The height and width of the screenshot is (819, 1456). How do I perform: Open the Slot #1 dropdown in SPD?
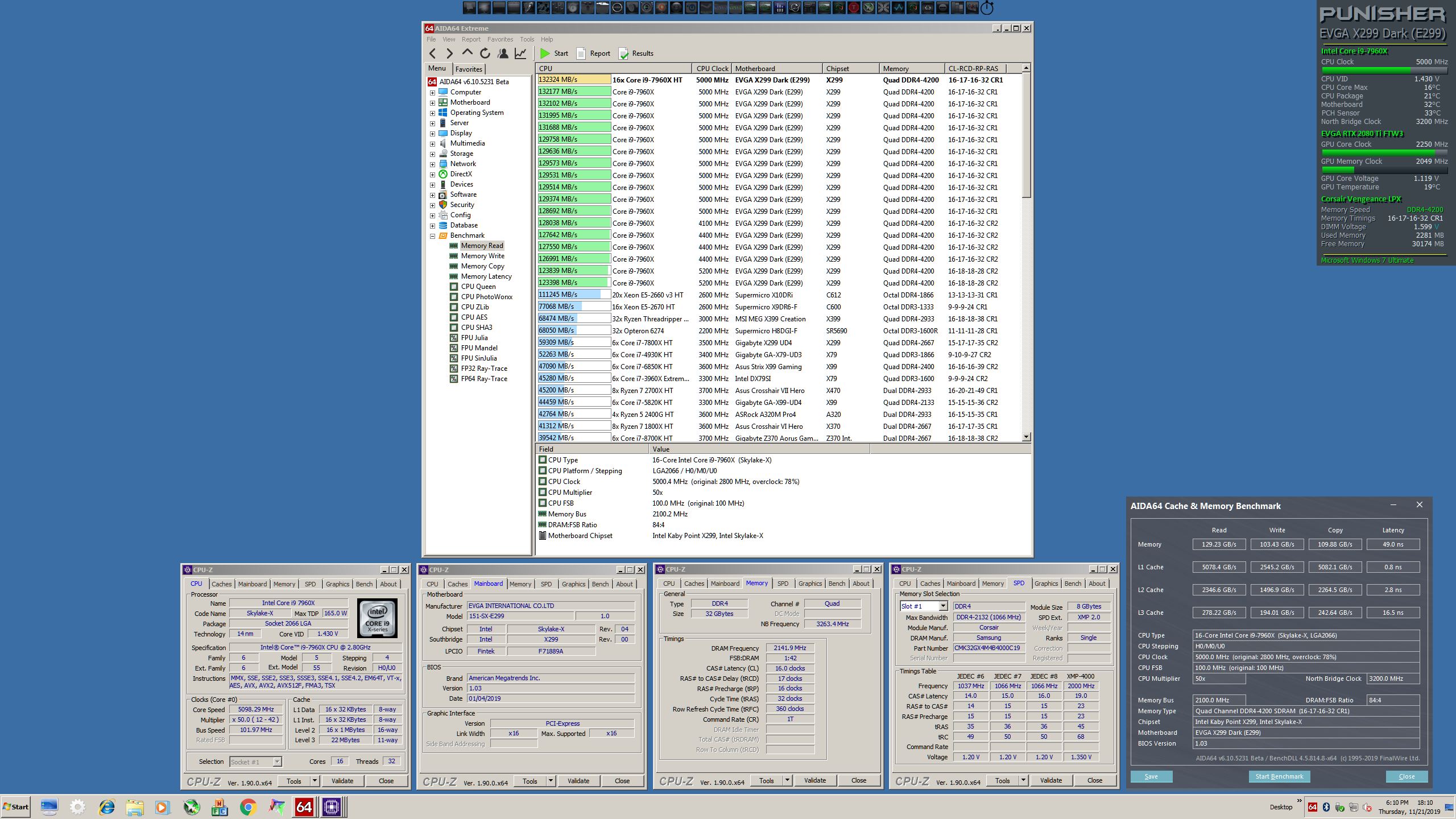[943, 606]
